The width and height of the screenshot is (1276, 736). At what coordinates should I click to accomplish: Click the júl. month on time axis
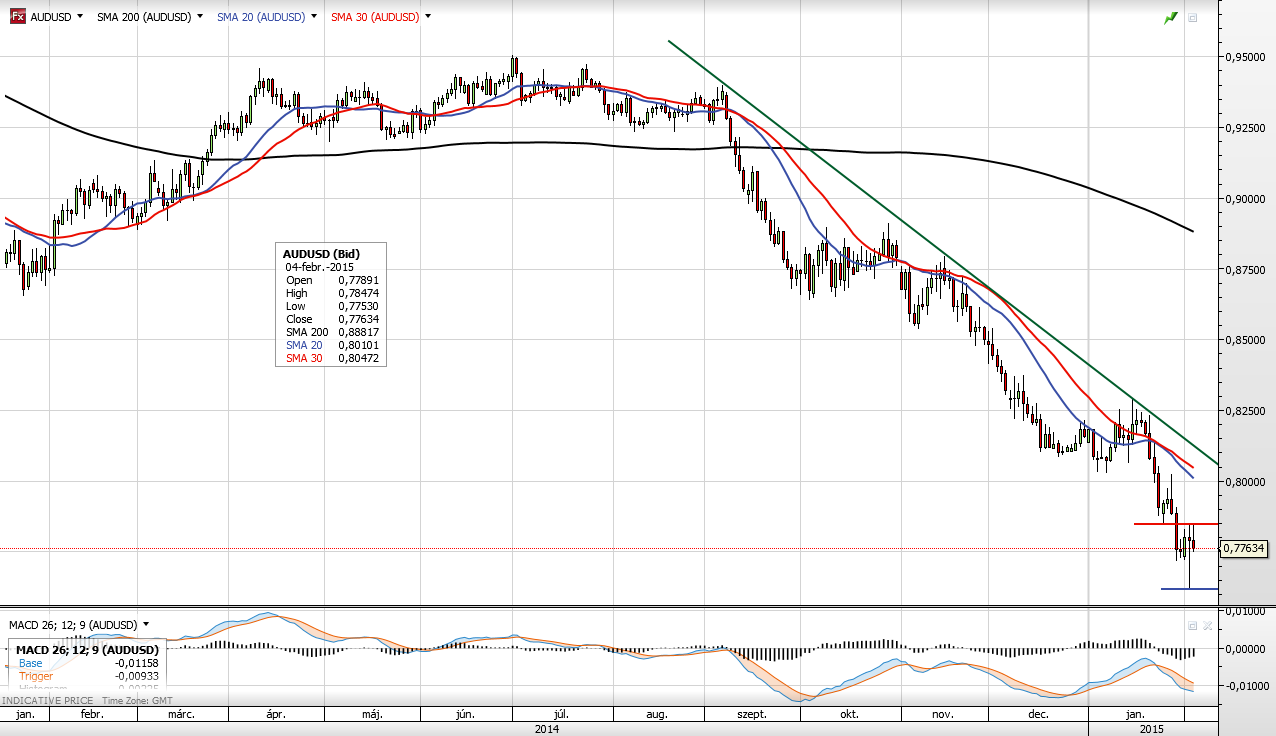(561, 715)
